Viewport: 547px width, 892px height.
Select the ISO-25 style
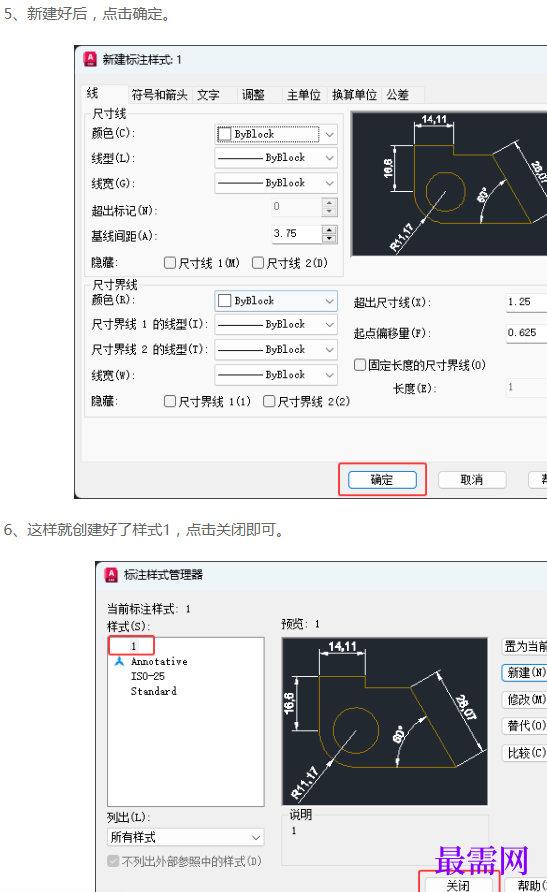[147, 676]
